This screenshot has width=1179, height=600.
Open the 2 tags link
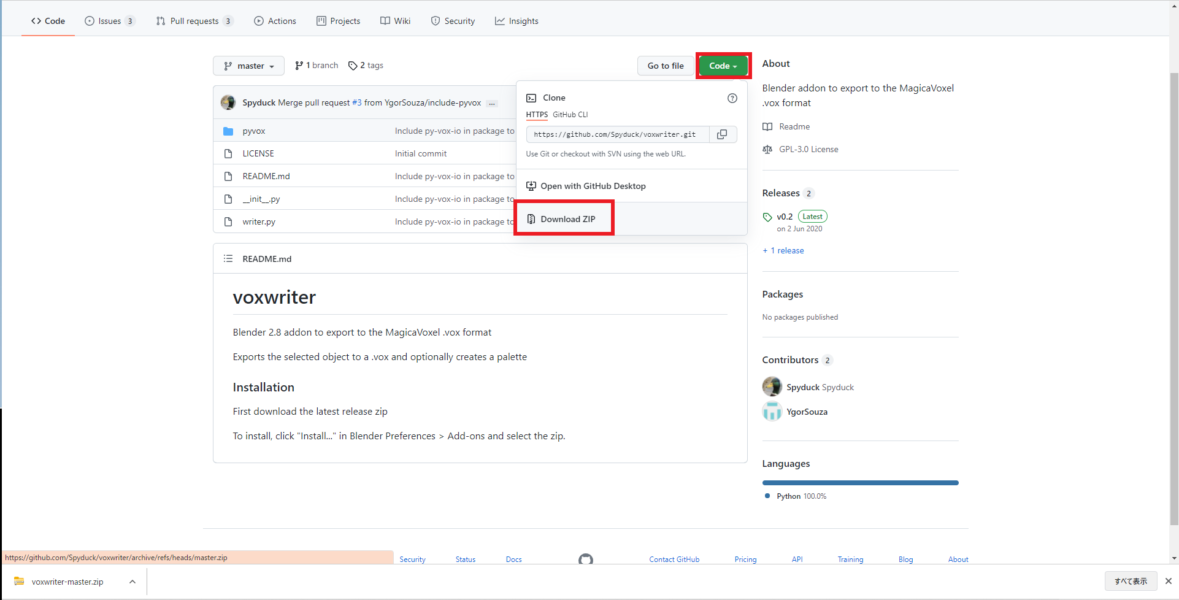365,65
